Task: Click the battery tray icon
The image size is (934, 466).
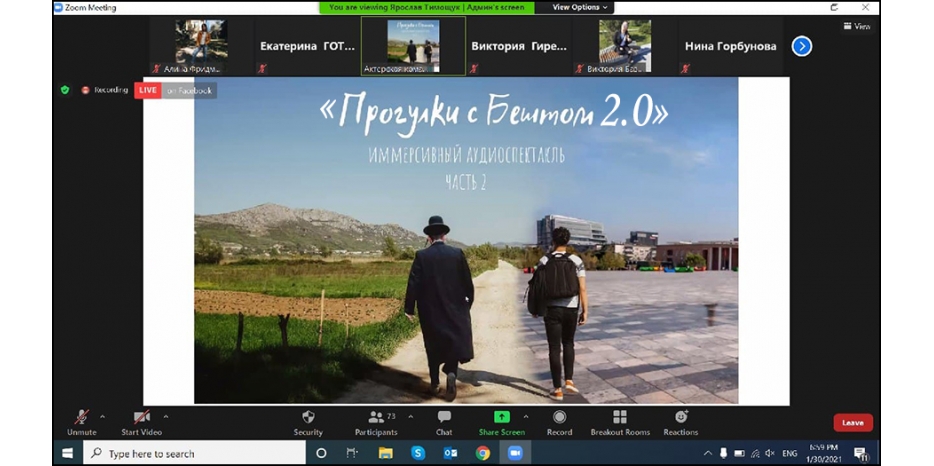Action: click(x=739, y=453)
